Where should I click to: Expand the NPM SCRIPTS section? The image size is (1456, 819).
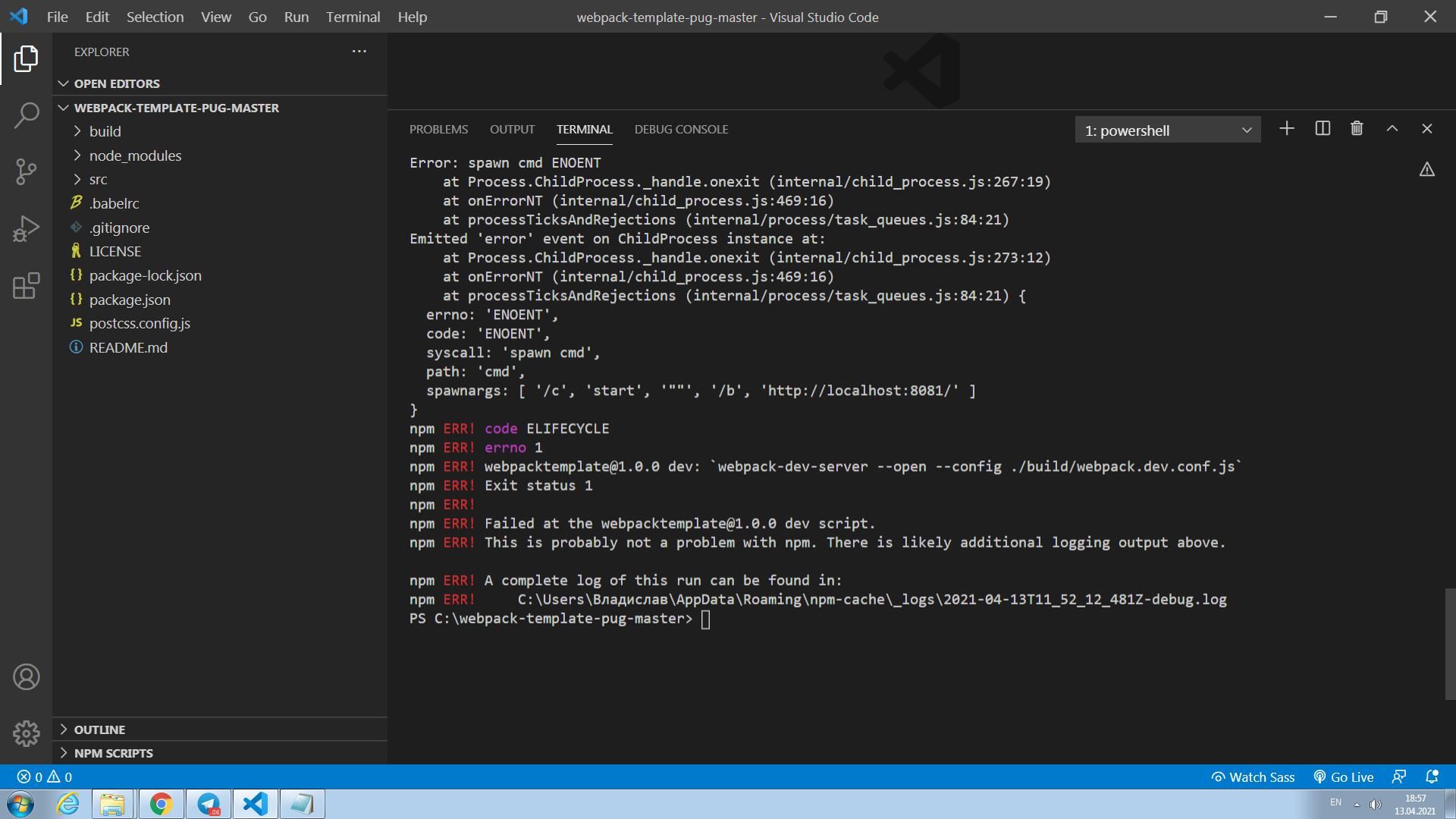click(x=220, y=753)
